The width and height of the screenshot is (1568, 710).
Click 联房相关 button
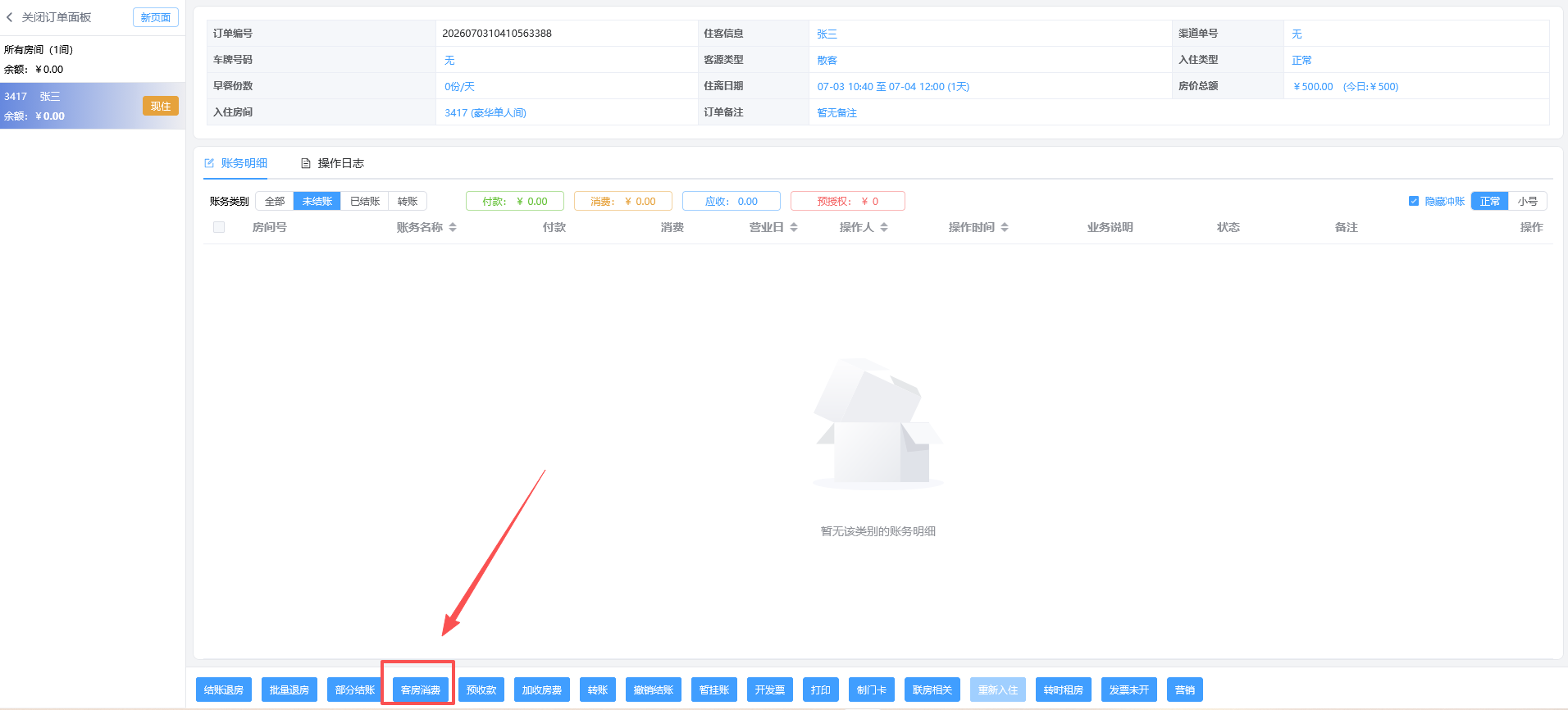[x=932, y=690]
